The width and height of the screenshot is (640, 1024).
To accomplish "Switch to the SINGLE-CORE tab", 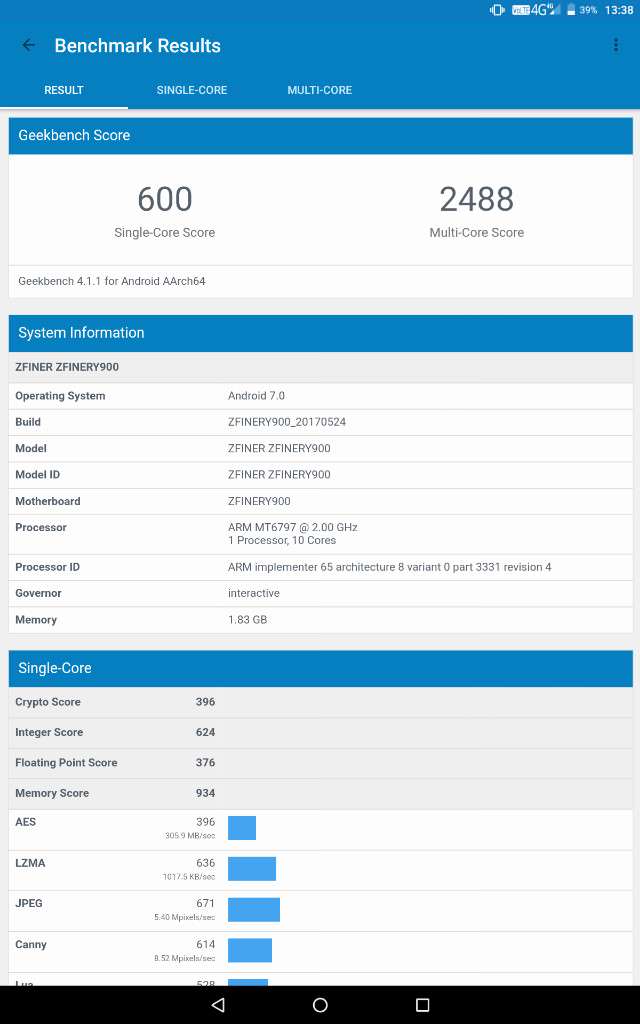I will pyautogui.click(x=192, y=90).
